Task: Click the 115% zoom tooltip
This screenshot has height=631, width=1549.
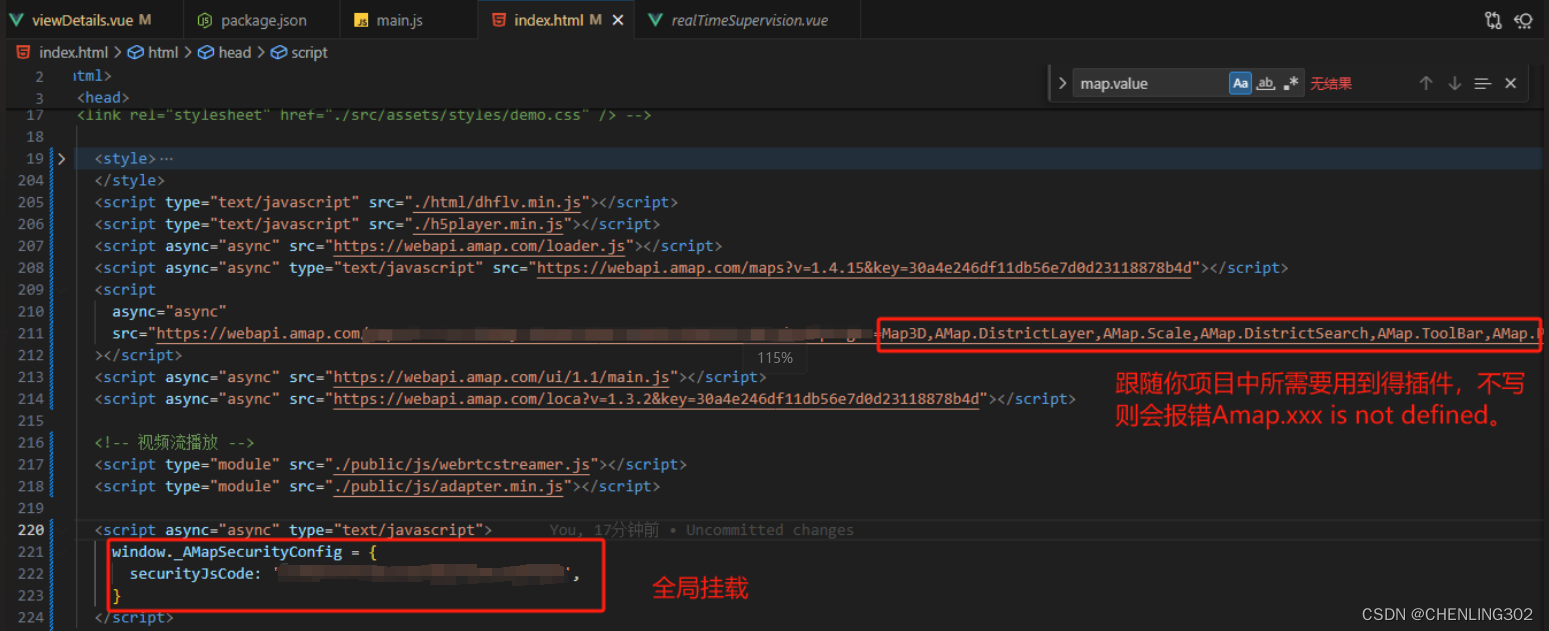Action: tap(775, 357)
